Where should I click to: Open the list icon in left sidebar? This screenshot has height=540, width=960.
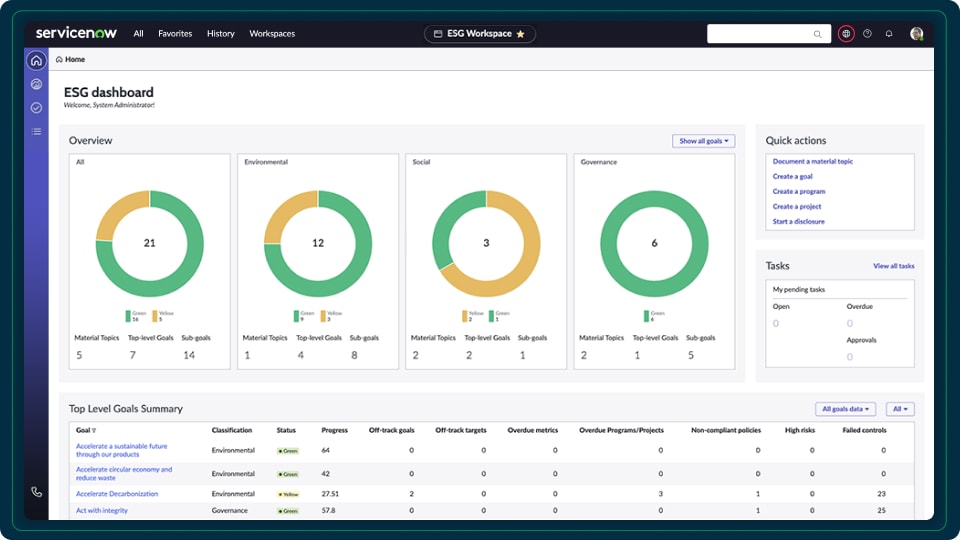coord(36,131)
